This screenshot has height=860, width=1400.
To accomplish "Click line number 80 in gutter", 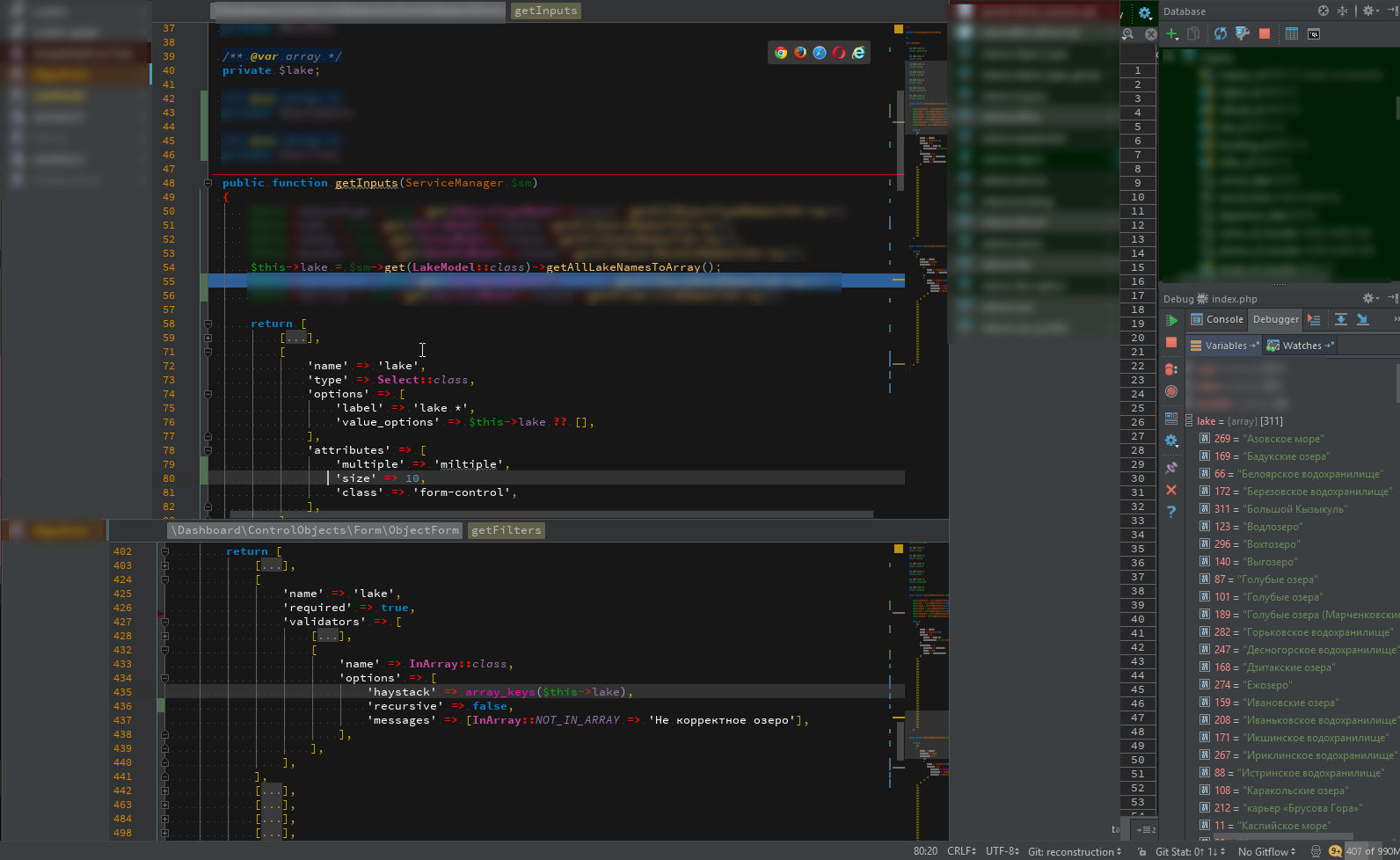I will pyautogui.click(x=169, y=478).
